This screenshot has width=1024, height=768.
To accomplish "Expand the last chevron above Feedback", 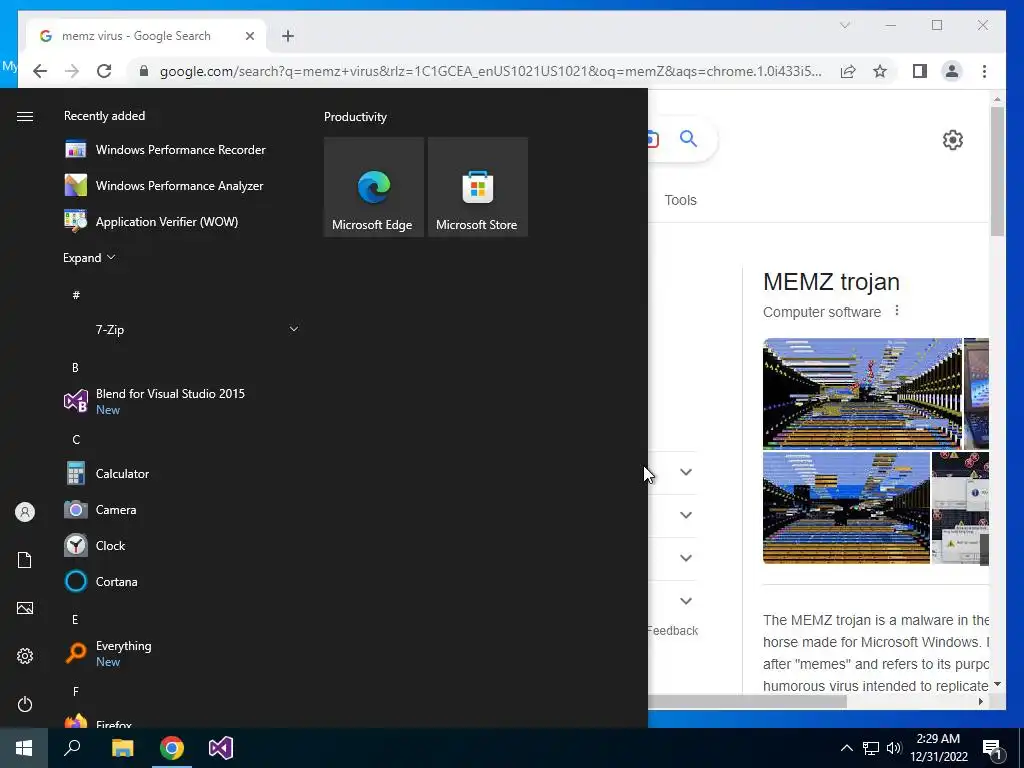I will click(686, 601).
